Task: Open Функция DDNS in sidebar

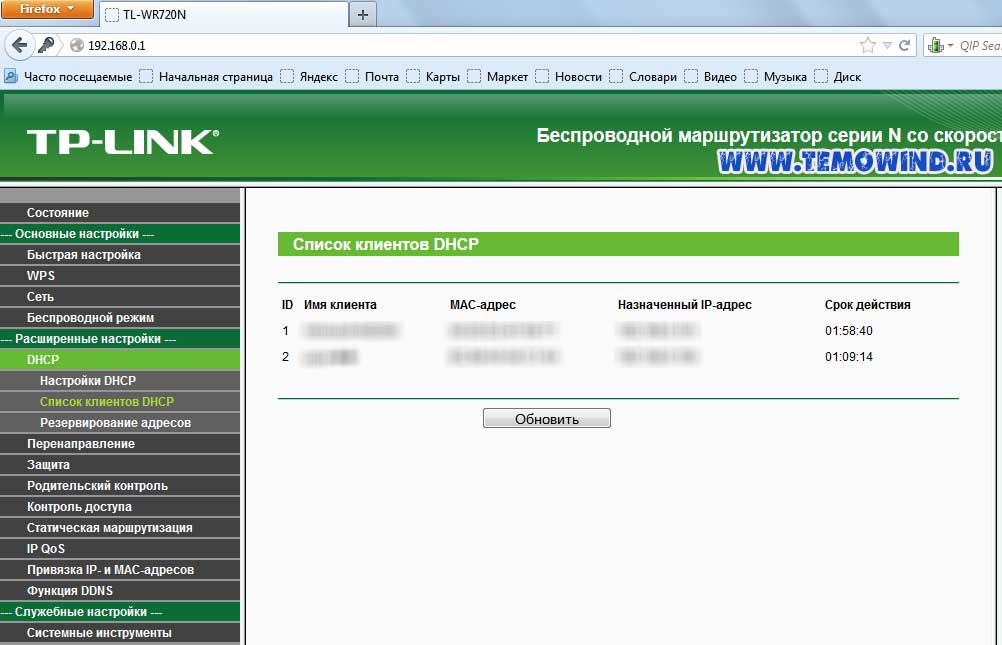Action: click(120, 591)
